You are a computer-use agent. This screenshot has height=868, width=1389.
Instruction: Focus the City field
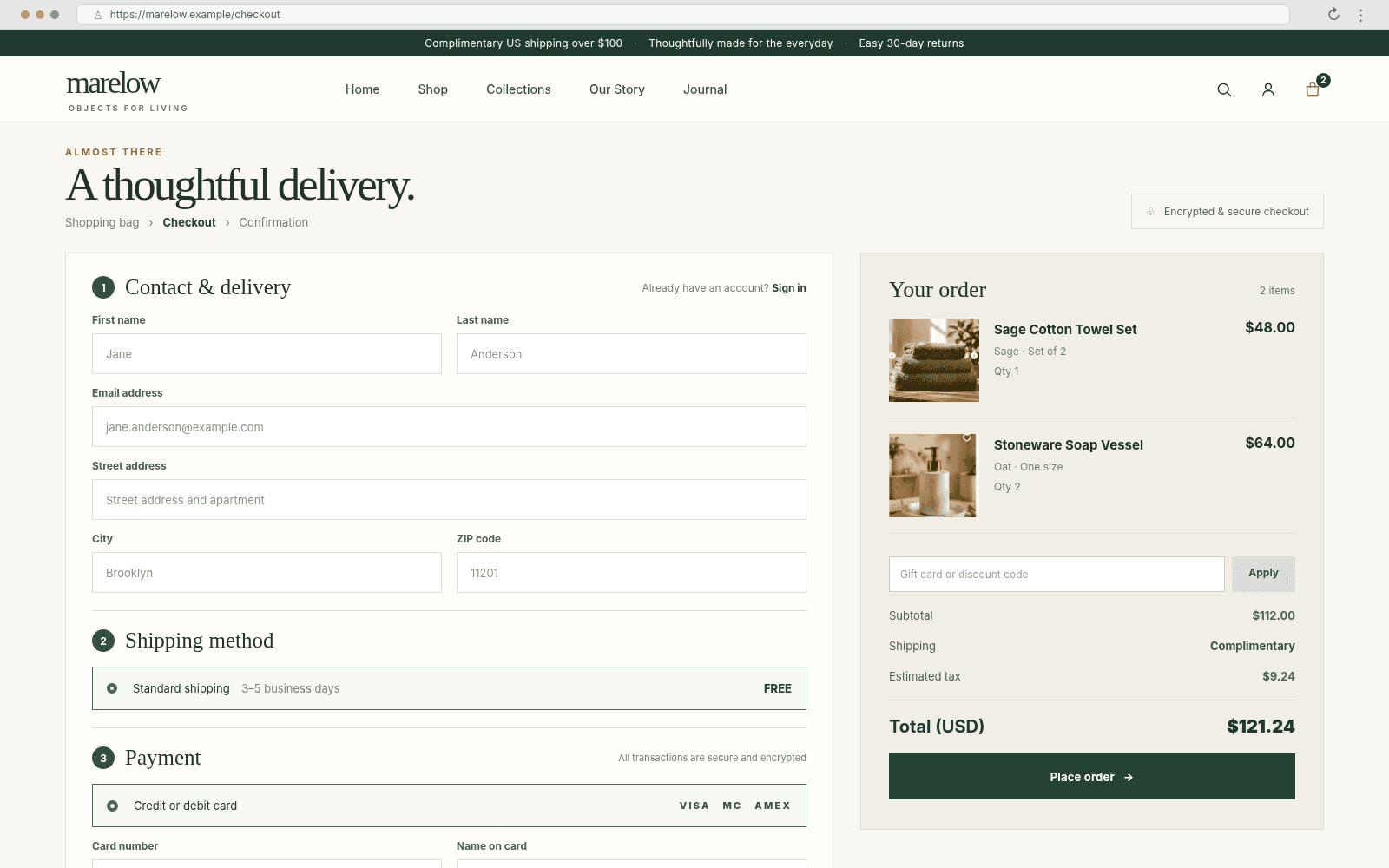pos(267,573)
